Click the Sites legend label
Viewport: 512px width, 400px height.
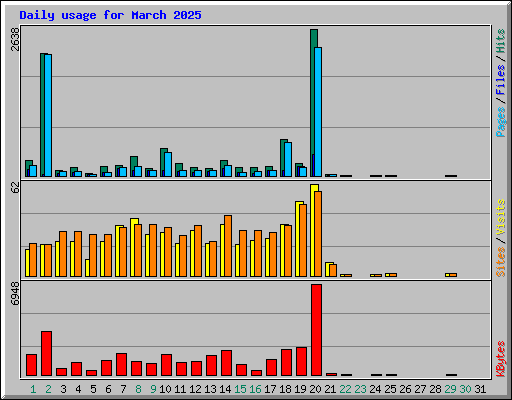[x=501, y=262]
